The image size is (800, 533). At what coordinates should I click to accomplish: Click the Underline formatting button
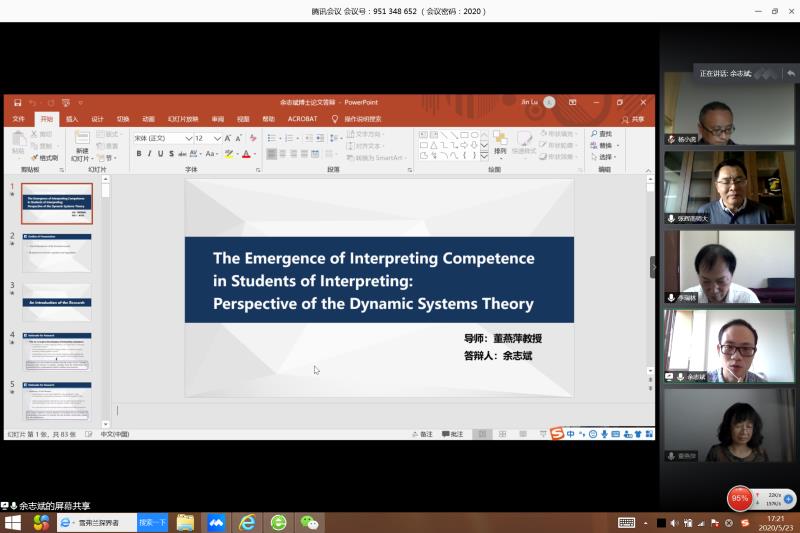(x=161, y=154)
